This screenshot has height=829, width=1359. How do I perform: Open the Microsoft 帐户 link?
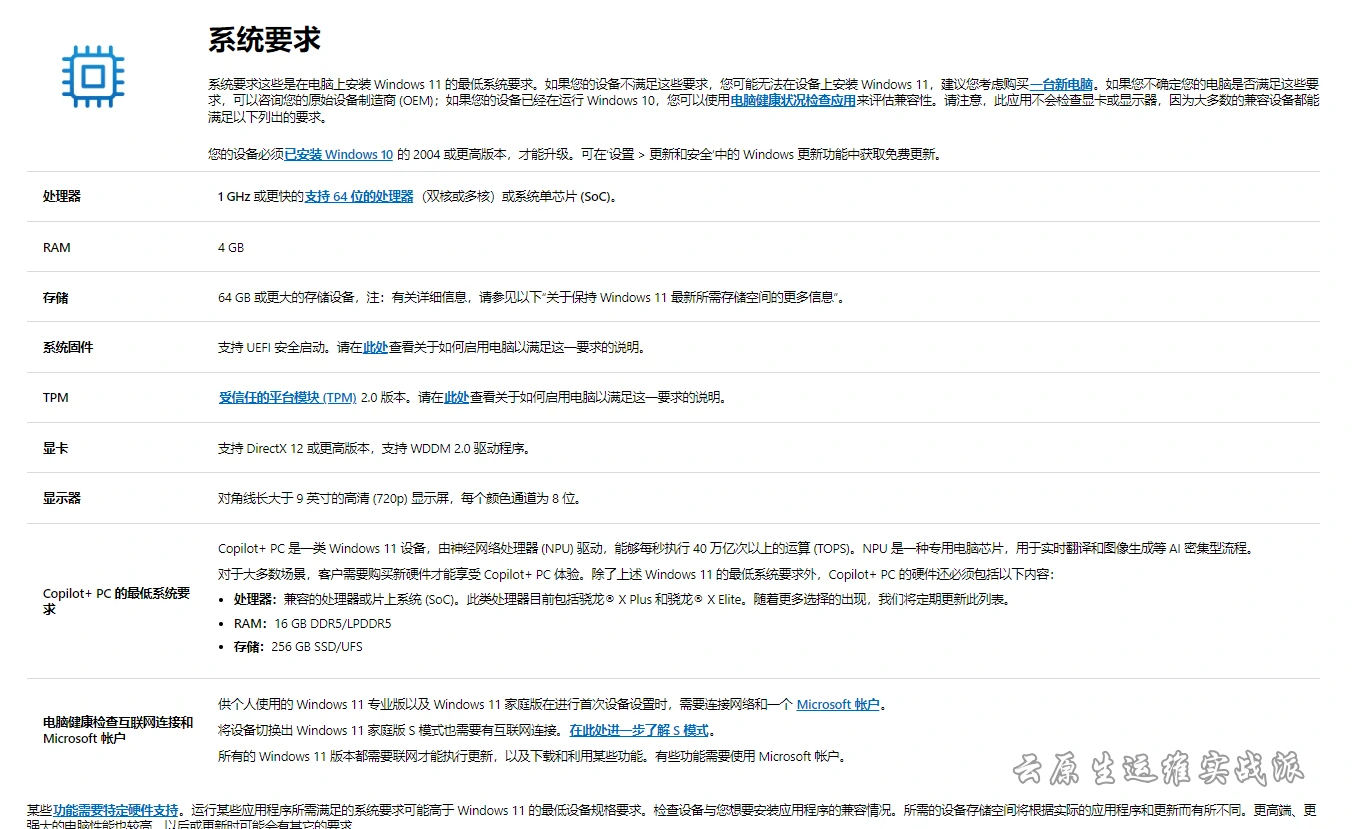[838, 704]
